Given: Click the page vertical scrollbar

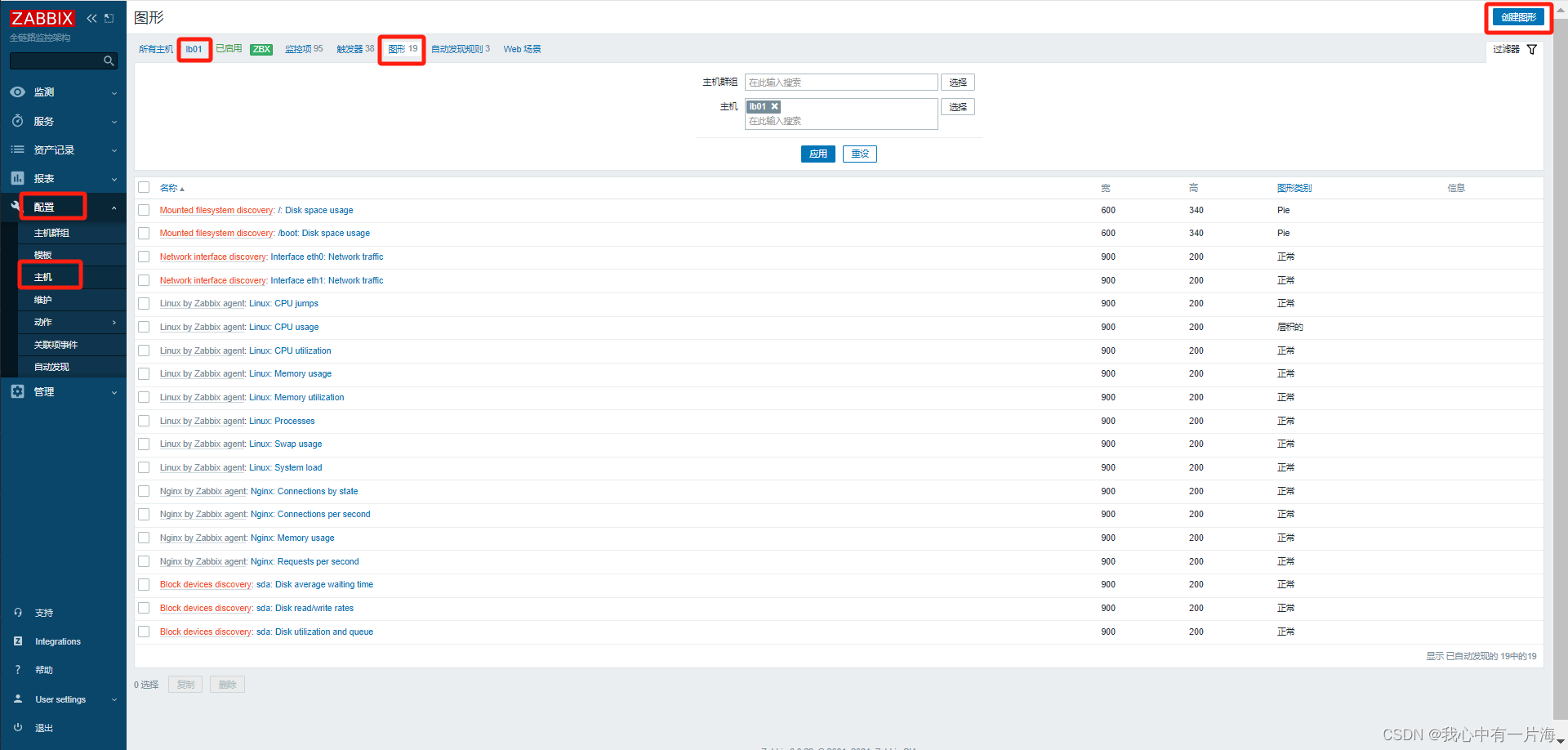Looking at the screenshot, I should 1561,368.
